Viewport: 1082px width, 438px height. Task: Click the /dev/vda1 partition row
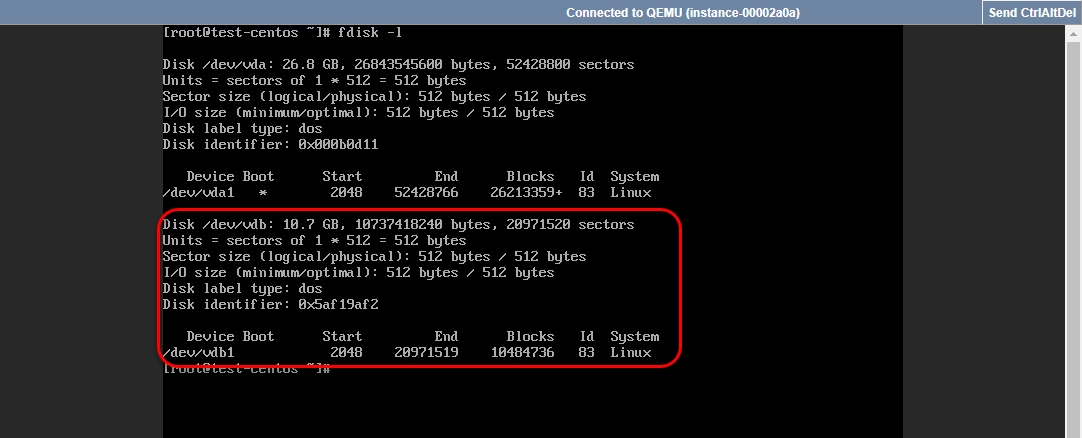pos(407,192)
